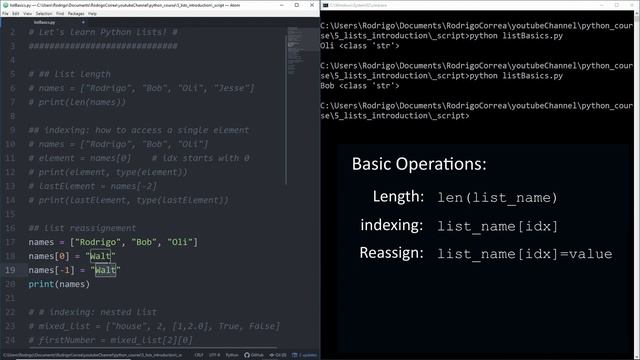The width and height of the screenshot is (640, 360).
Task: Click the "Rodrigo" string on line 17
Action: (x=98, y=242)
